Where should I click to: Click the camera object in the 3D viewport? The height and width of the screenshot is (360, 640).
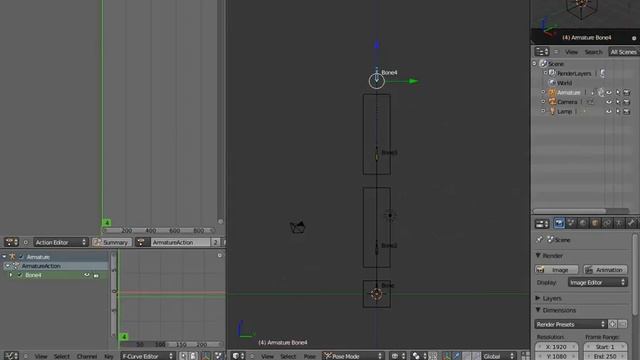pos(298,227)
